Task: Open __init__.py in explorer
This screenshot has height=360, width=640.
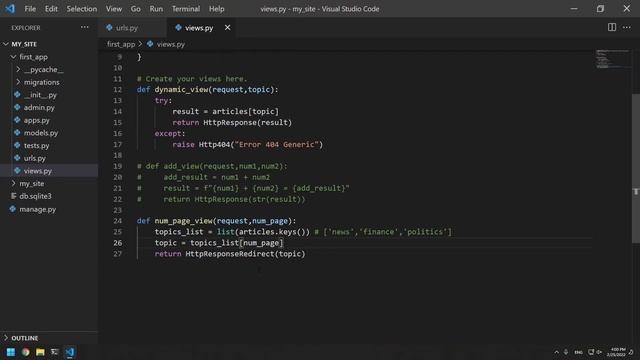Action: pos(40,95)
